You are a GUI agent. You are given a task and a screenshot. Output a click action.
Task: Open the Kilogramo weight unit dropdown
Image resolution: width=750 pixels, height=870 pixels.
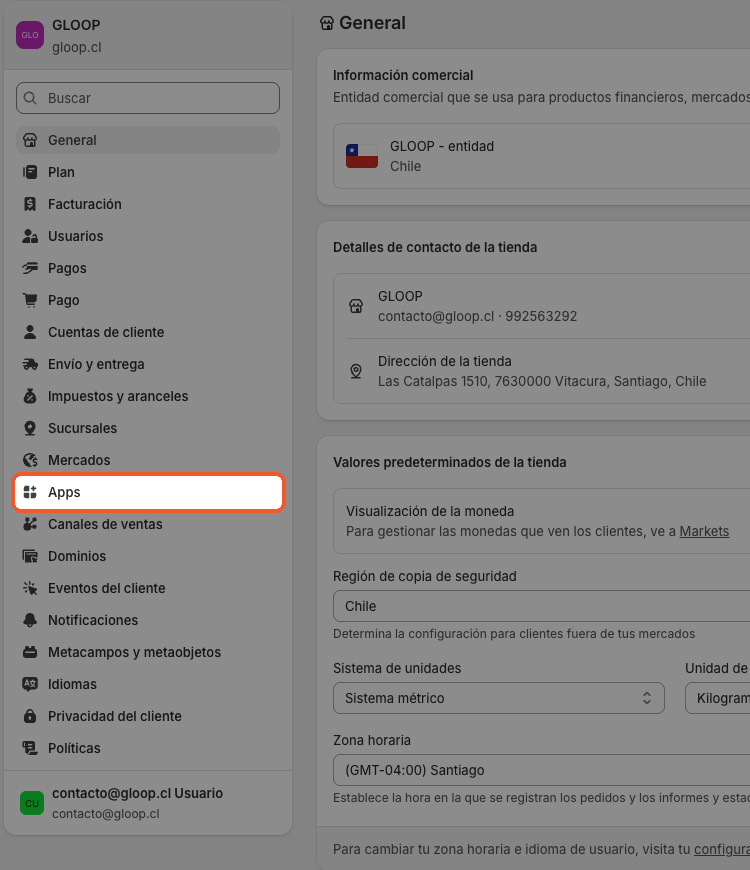point(718,698)
